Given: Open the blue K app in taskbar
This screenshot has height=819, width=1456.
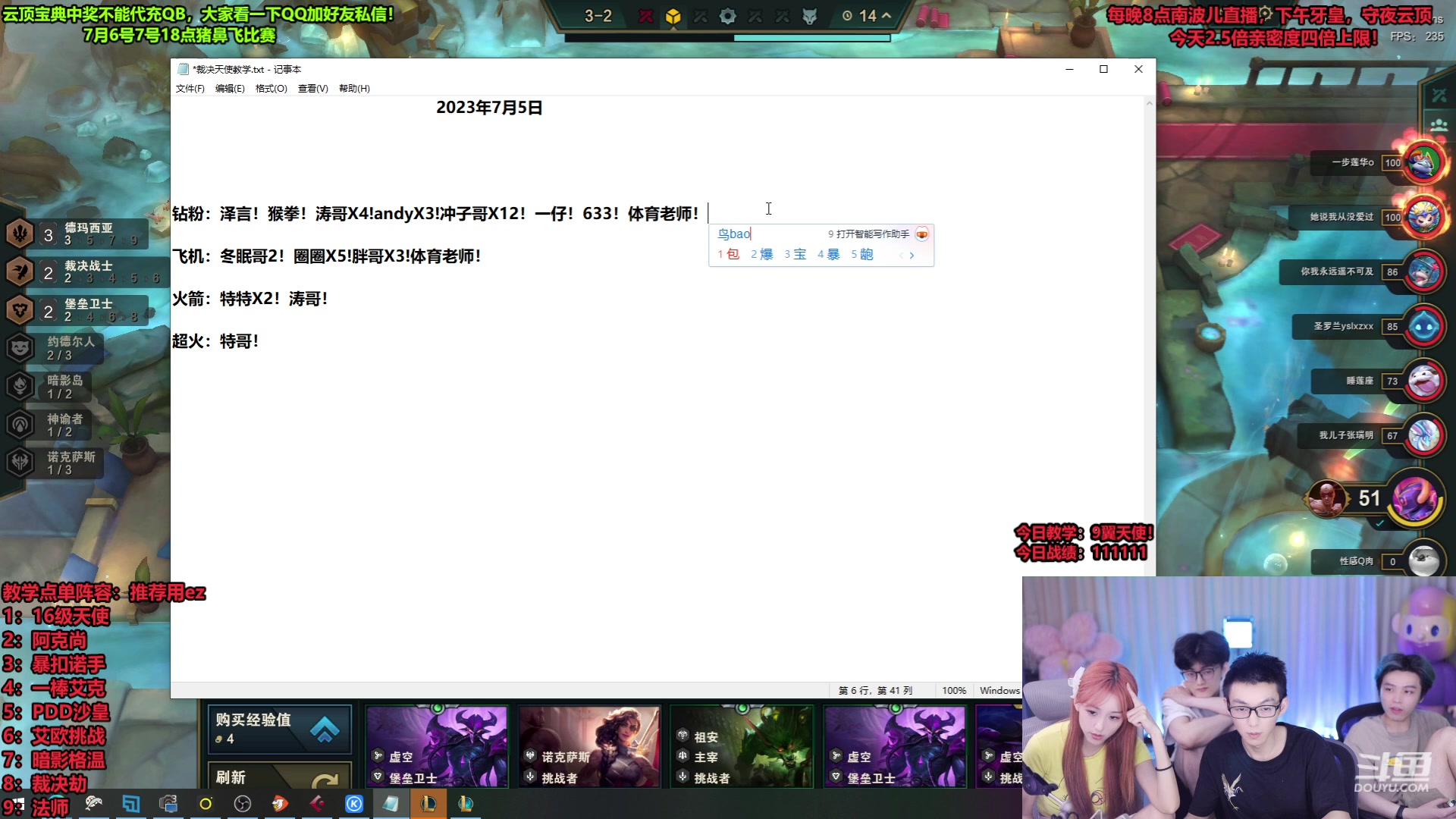Looking at the screenshot, I should tap(354, 804).
